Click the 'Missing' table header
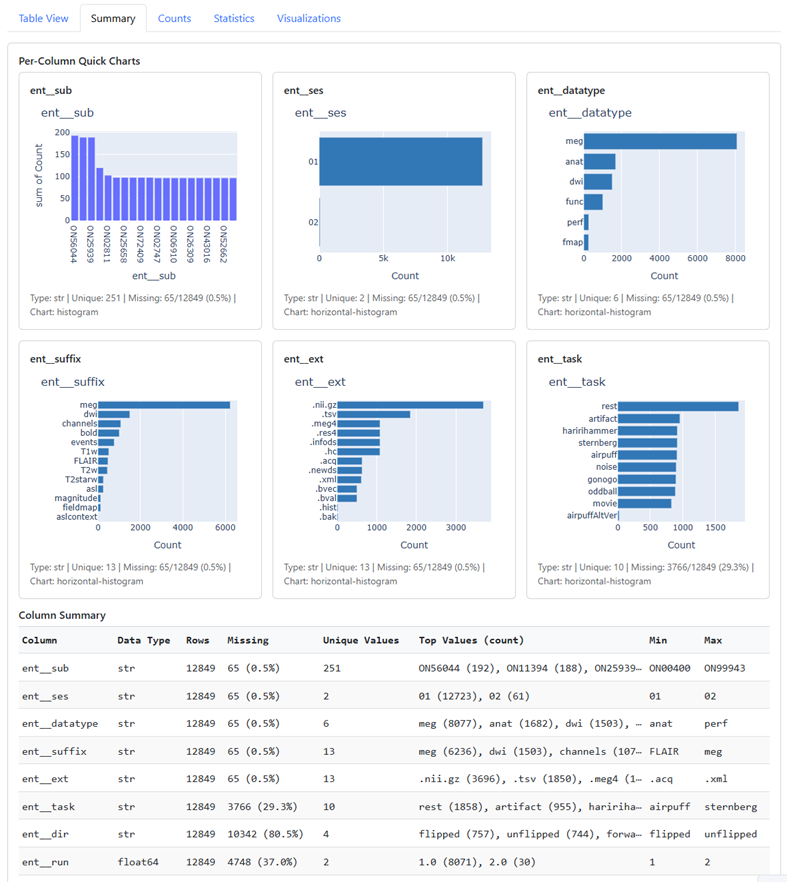787x882 pixels. [248, 640]
